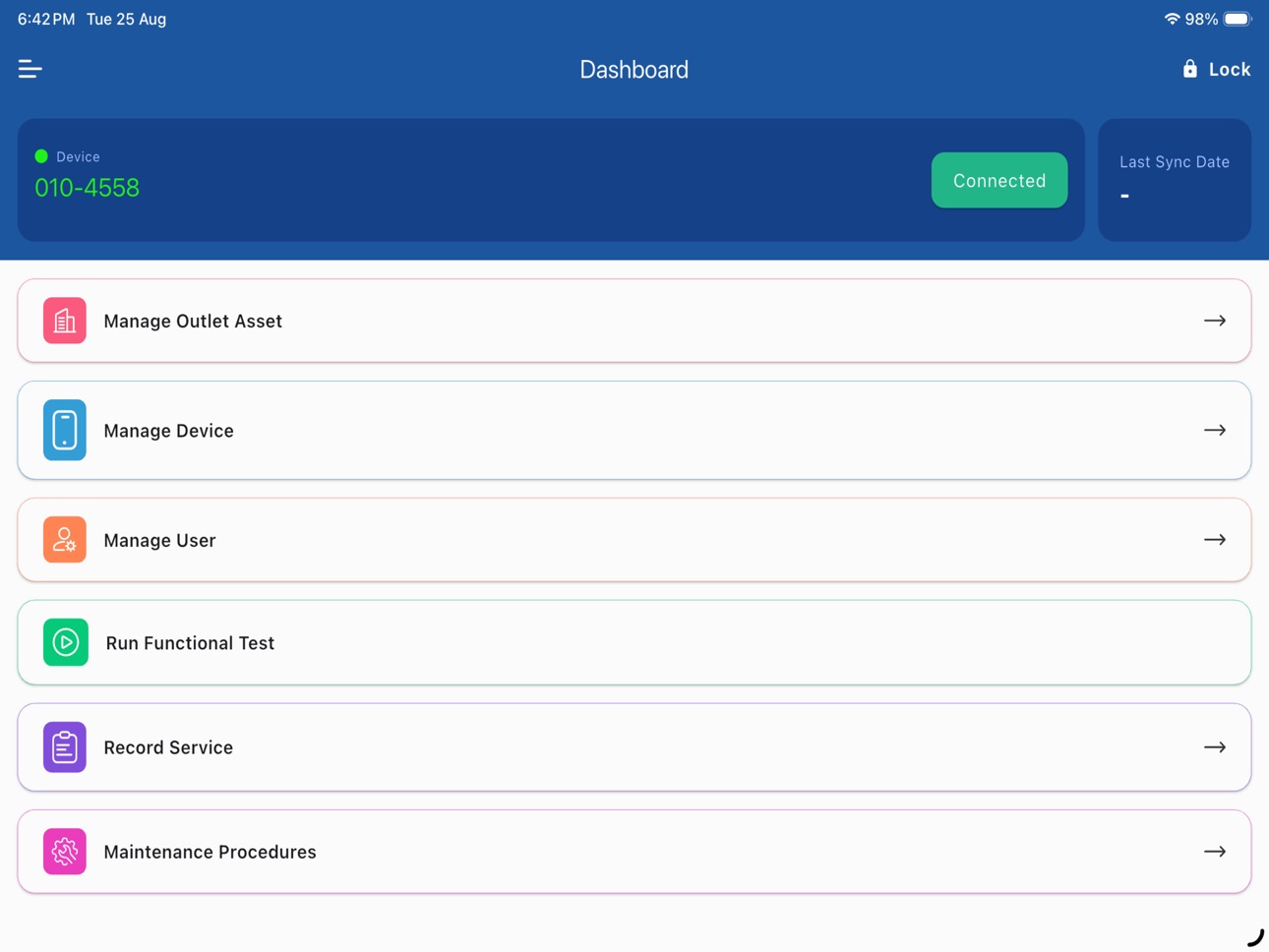This screenshot has width=1269, height=952.
Task: Select the Run Functional Test label
Action: point(190,643)
